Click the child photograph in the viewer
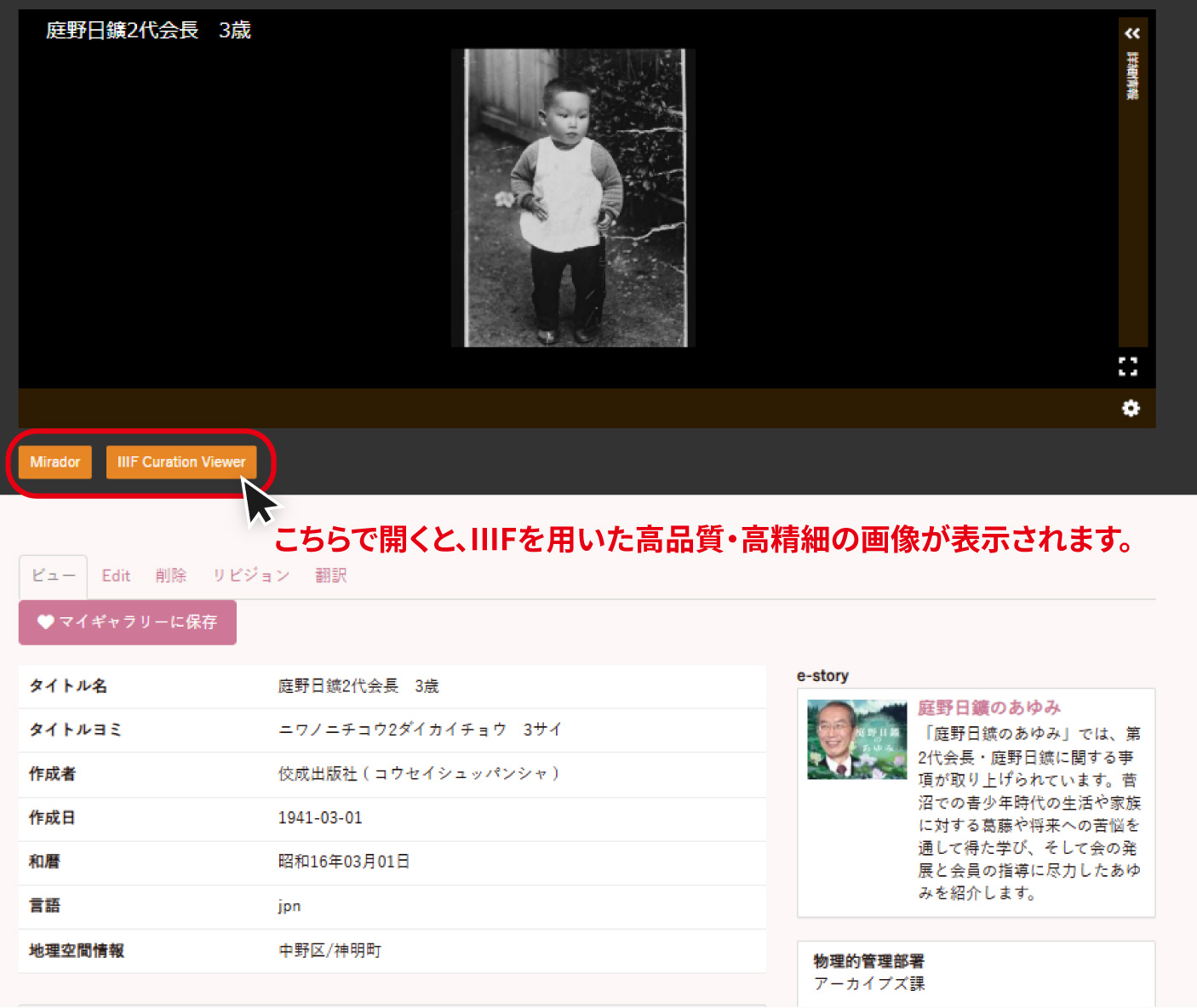The image size is (1197, 1008). tap(573, 198)
